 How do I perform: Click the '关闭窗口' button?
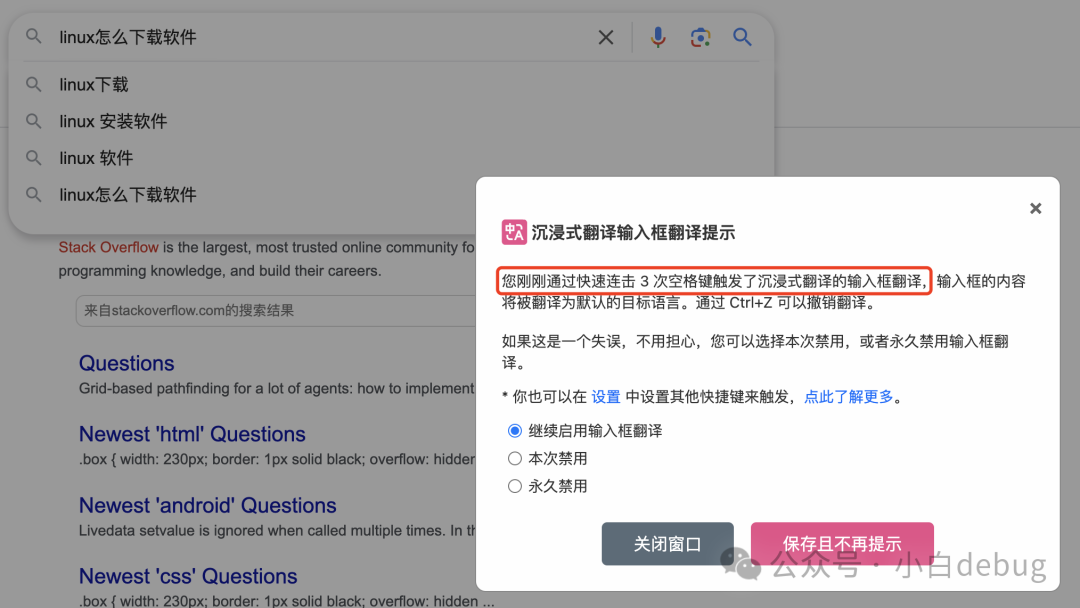[667, 544]
